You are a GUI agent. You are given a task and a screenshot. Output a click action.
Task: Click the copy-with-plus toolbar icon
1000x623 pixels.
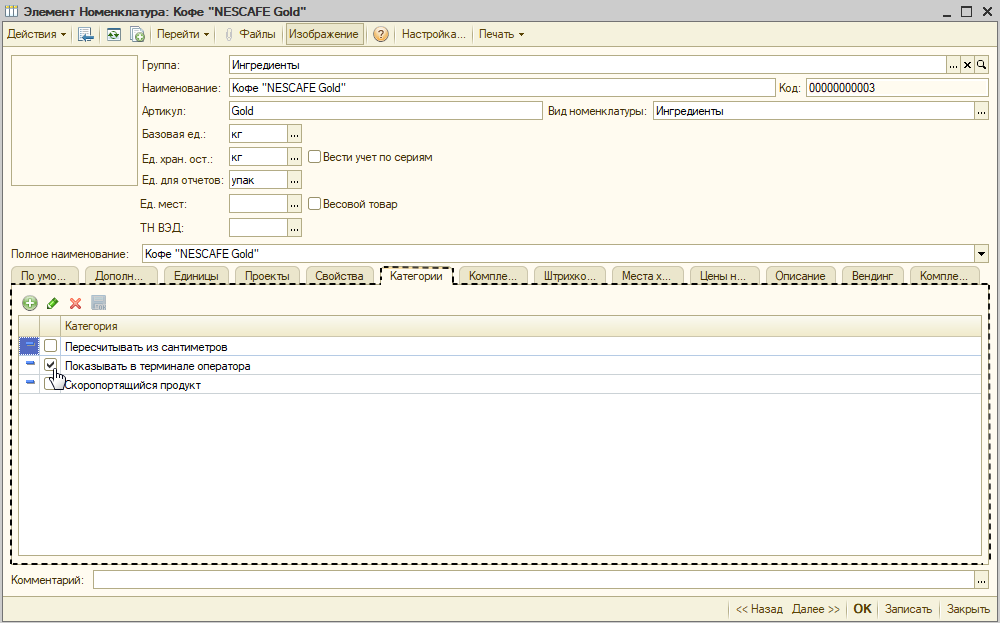click(137, 34)
